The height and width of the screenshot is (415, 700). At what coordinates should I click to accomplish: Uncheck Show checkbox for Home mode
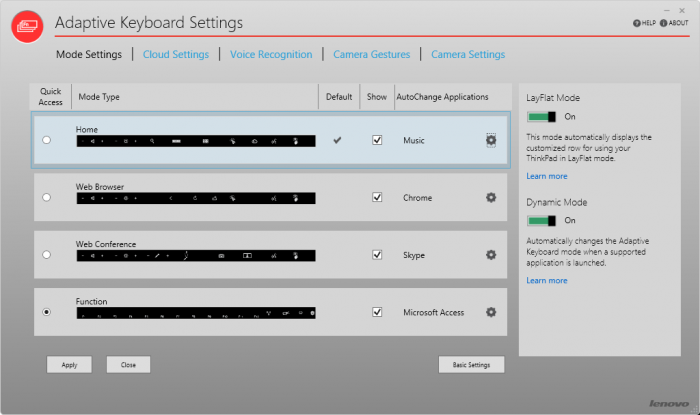[x=377, y=141]
